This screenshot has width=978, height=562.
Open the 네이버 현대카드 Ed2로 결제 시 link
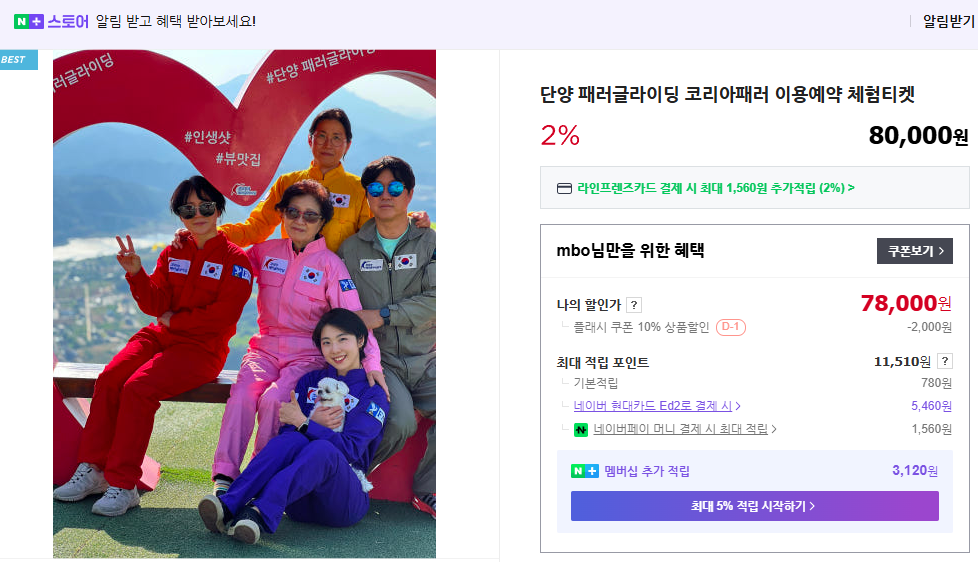652,406
